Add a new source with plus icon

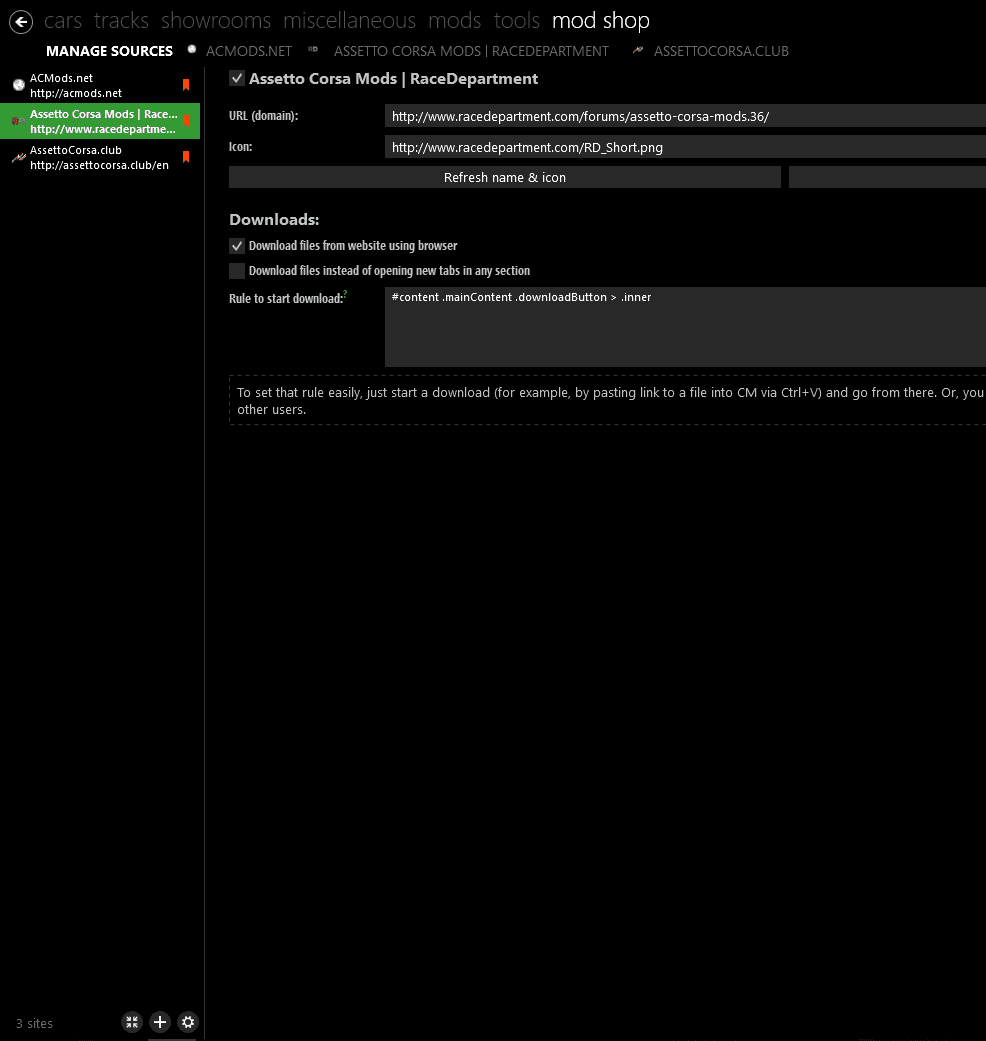pyautogui.click(x=160, y=1022)
